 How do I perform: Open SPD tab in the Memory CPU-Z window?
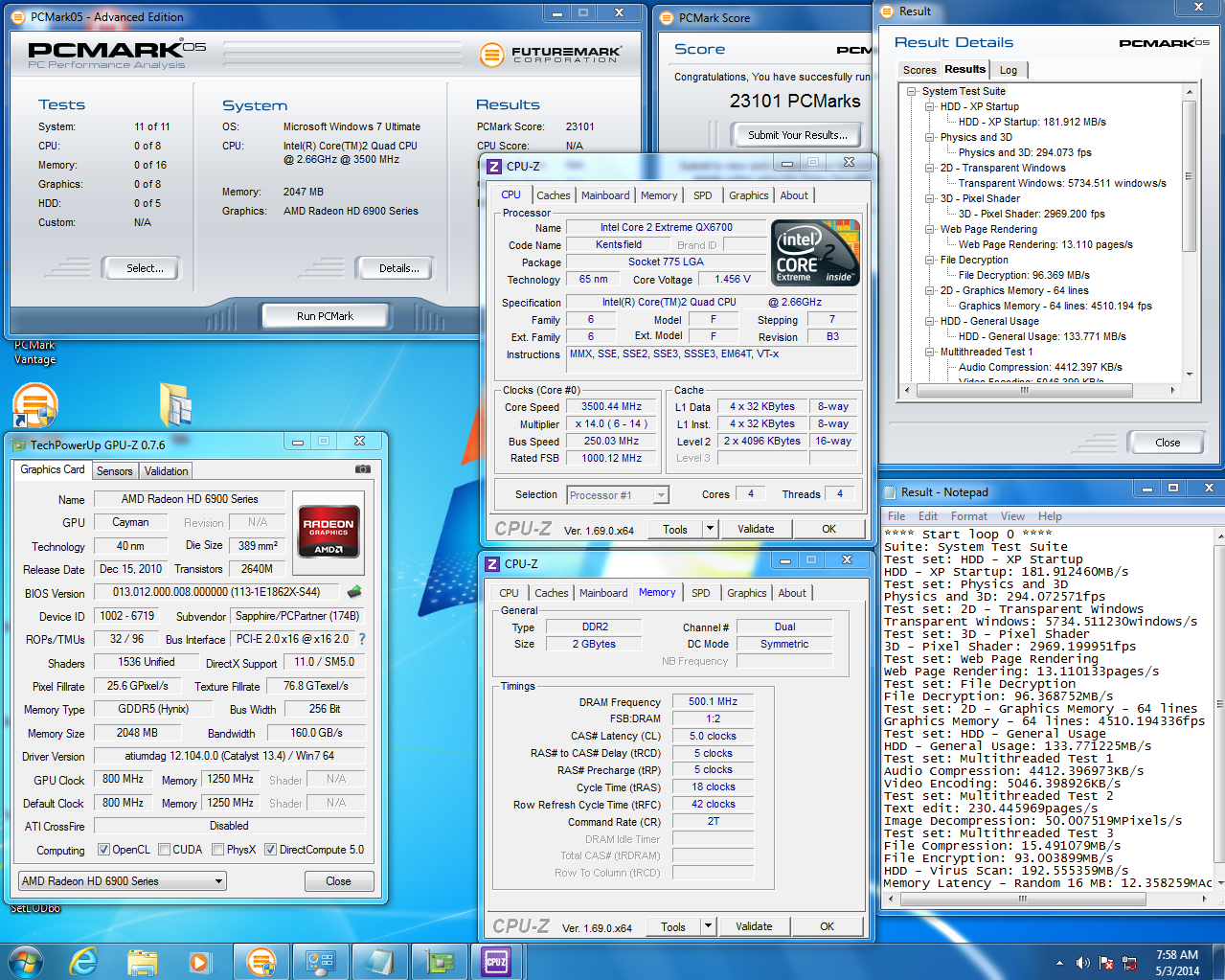[700, 593]
